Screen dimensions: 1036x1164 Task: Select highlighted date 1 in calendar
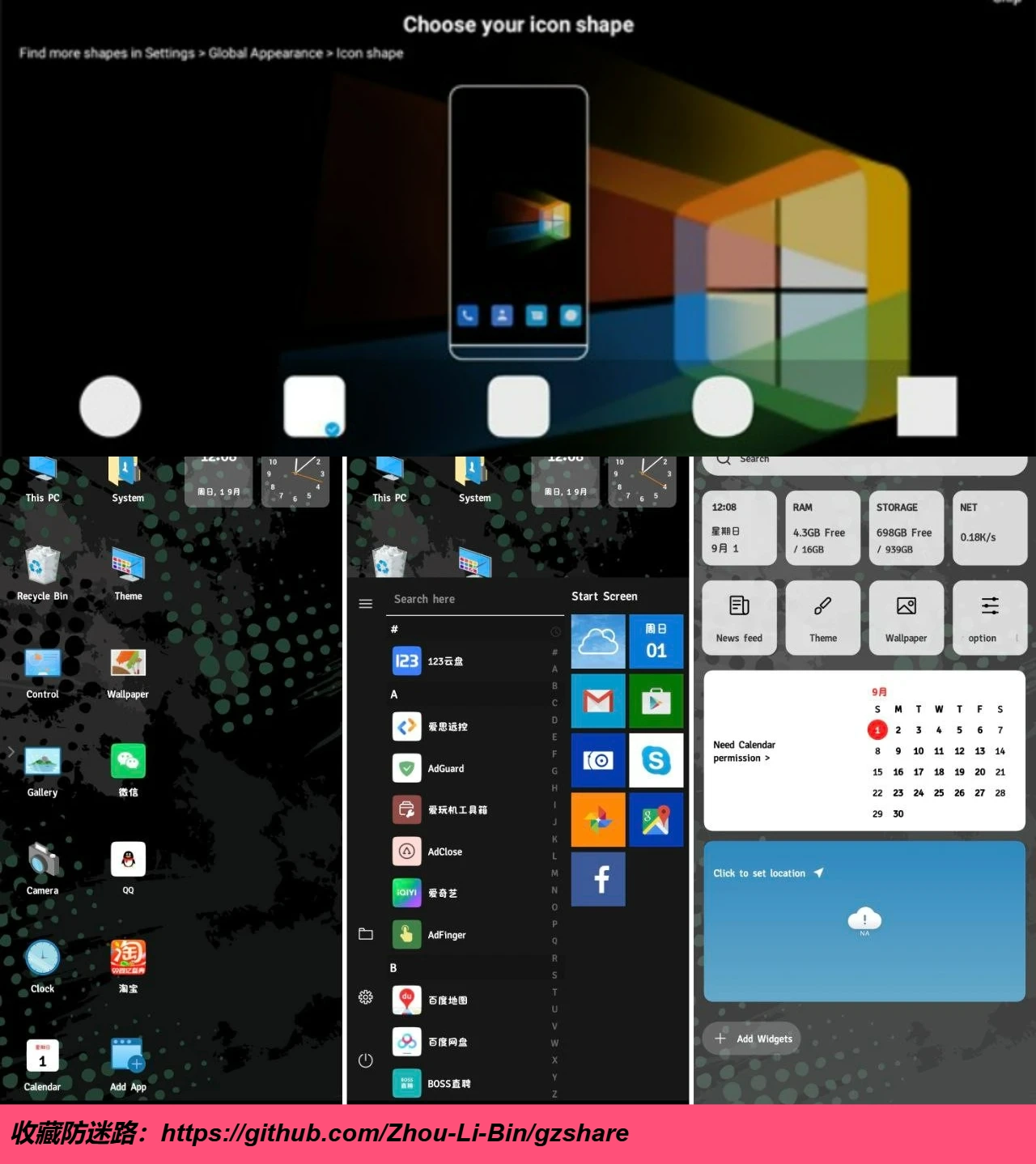point(877,729)
